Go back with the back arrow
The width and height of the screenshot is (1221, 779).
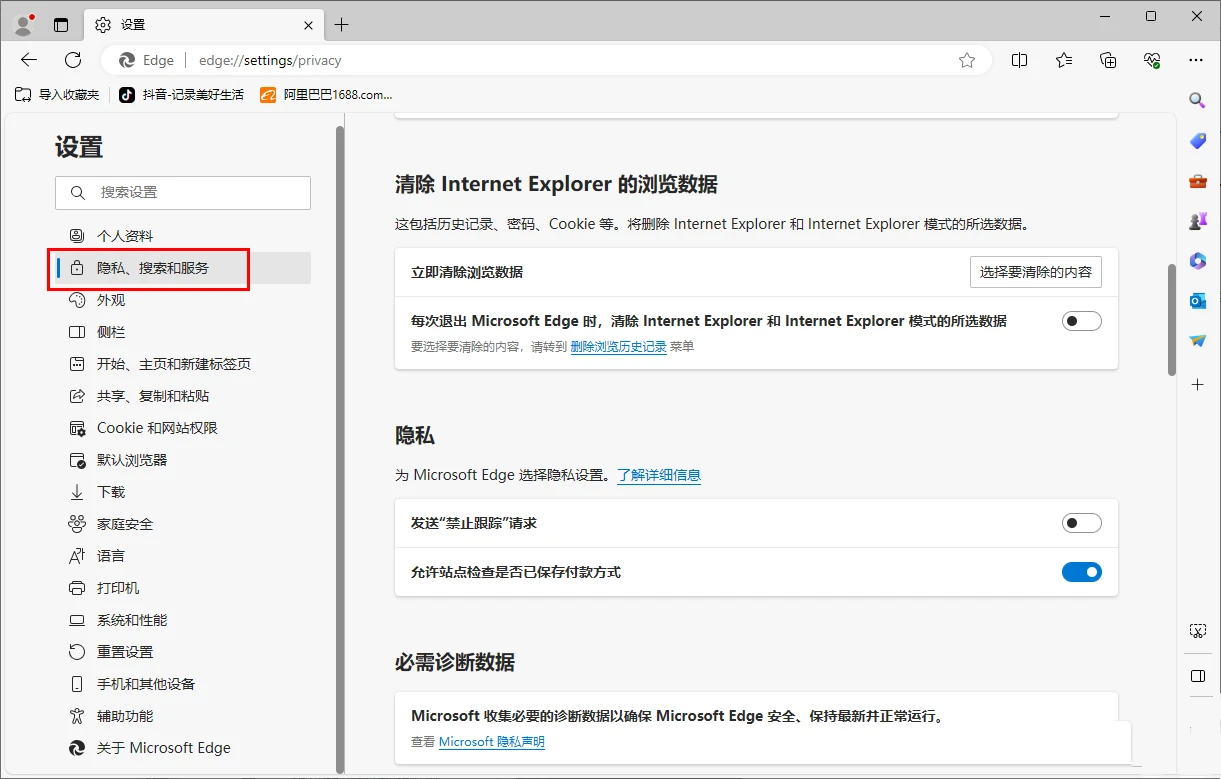tap(29, 60)
